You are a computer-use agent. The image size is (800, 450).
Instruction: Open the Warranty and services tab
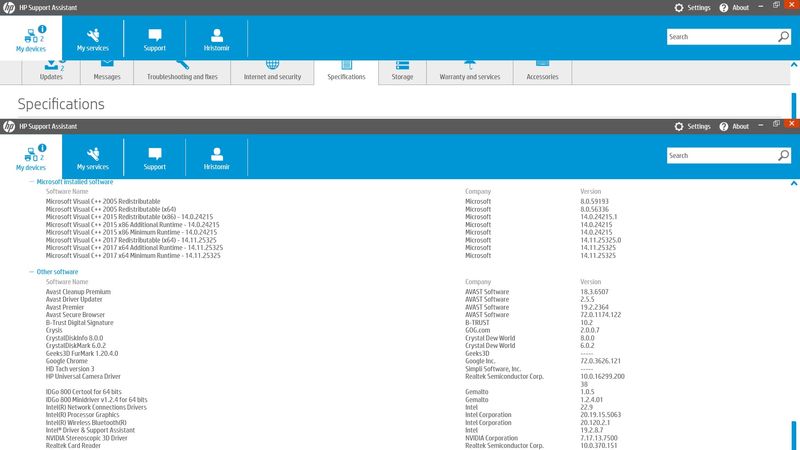(x=470, y=72)
